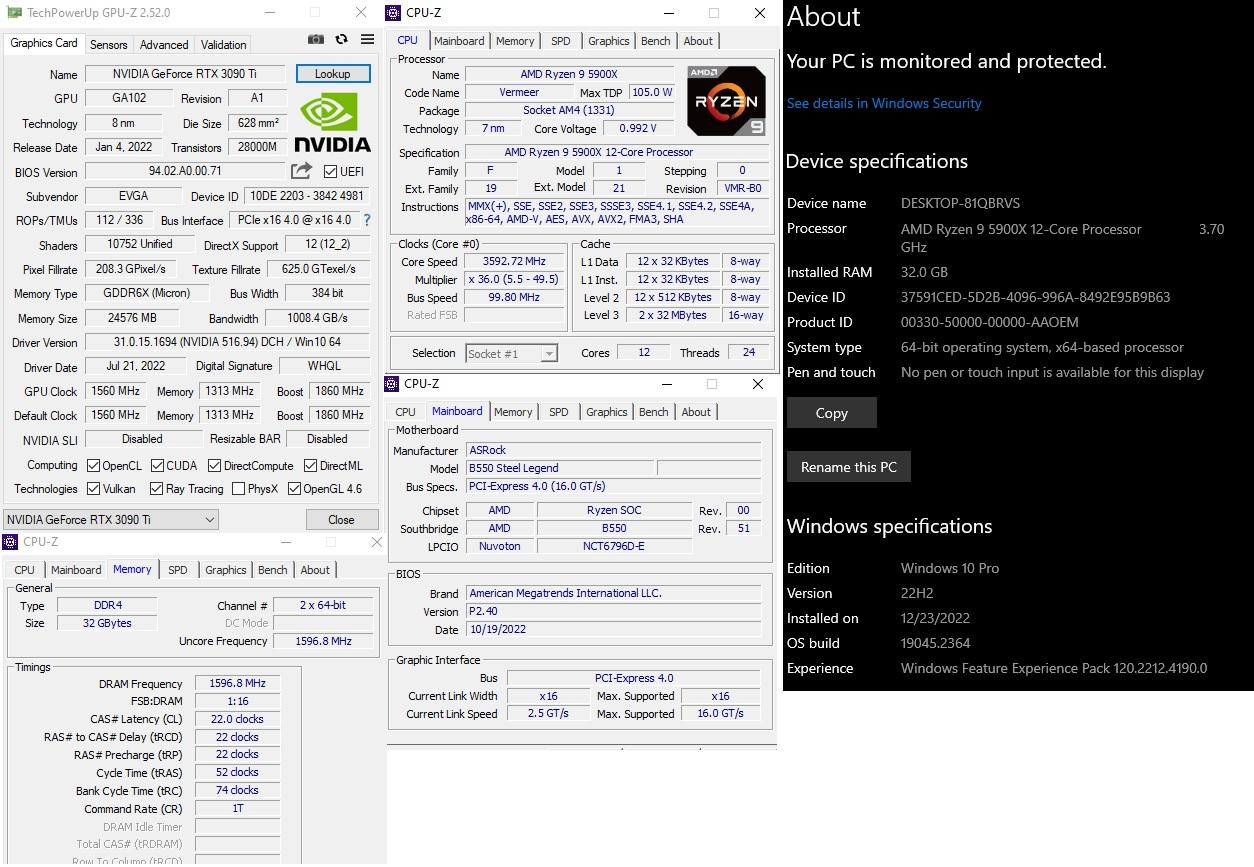
Task: Switch to the Sensors tab in GPU-Z
Action: tap(108, 44)
